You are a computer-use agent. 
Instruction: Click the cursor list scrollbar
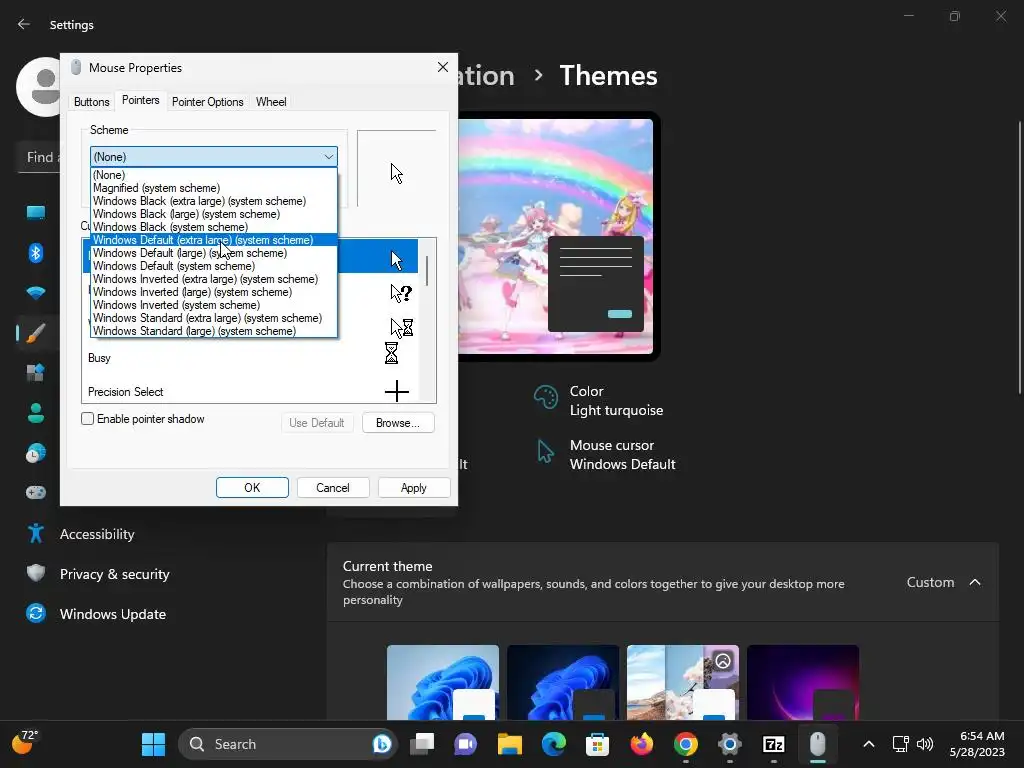click(427, 271)
